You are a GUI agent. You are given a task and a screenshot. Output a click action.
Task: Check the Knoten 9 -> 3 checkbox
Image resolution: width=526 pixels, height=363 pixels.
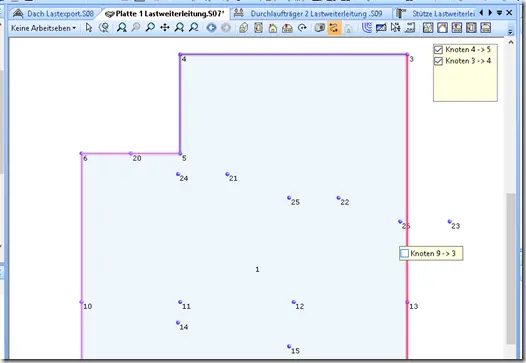point(405,253)
